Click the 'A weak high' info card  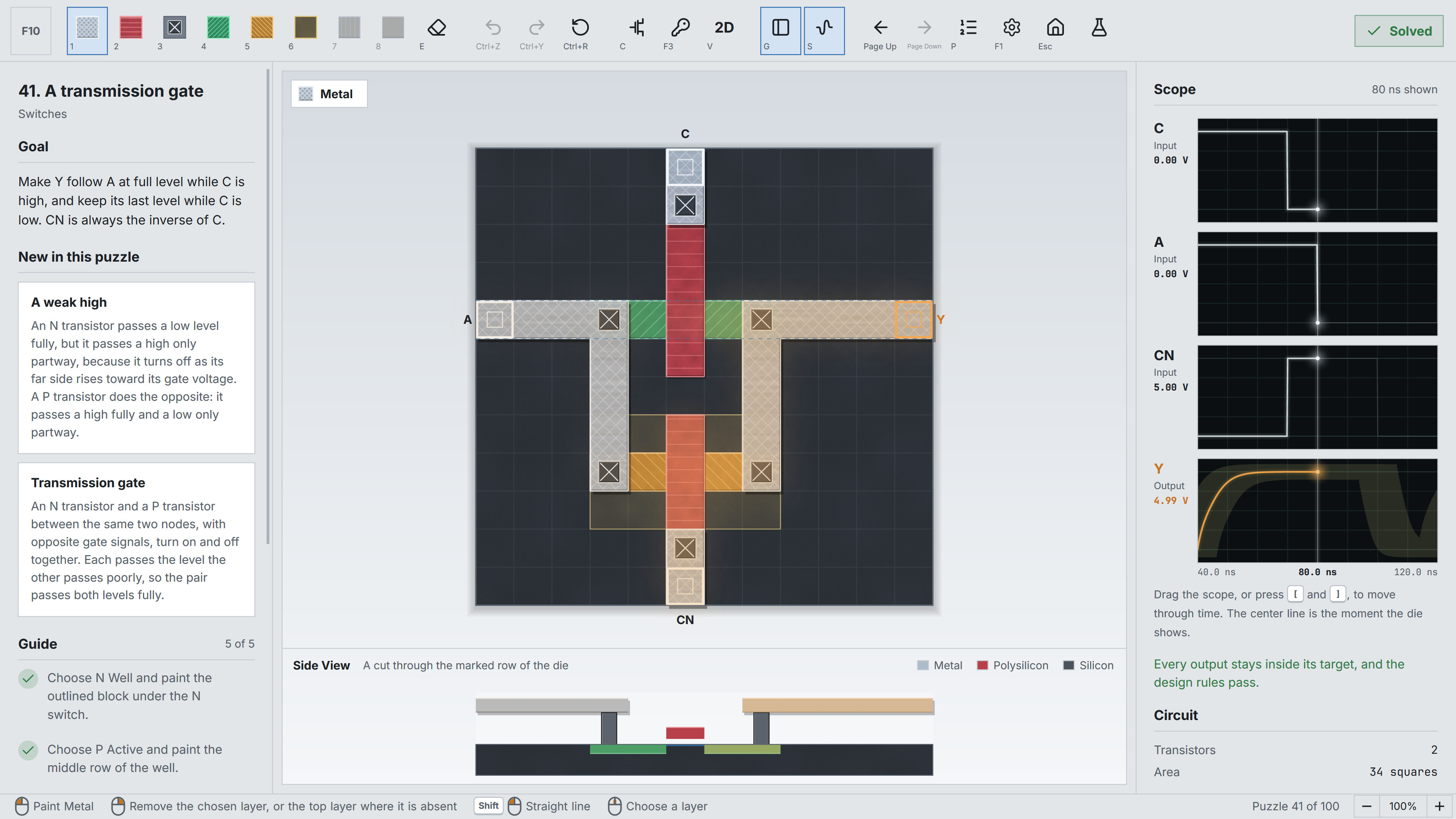pyautogui.click(x=136, y=368)
